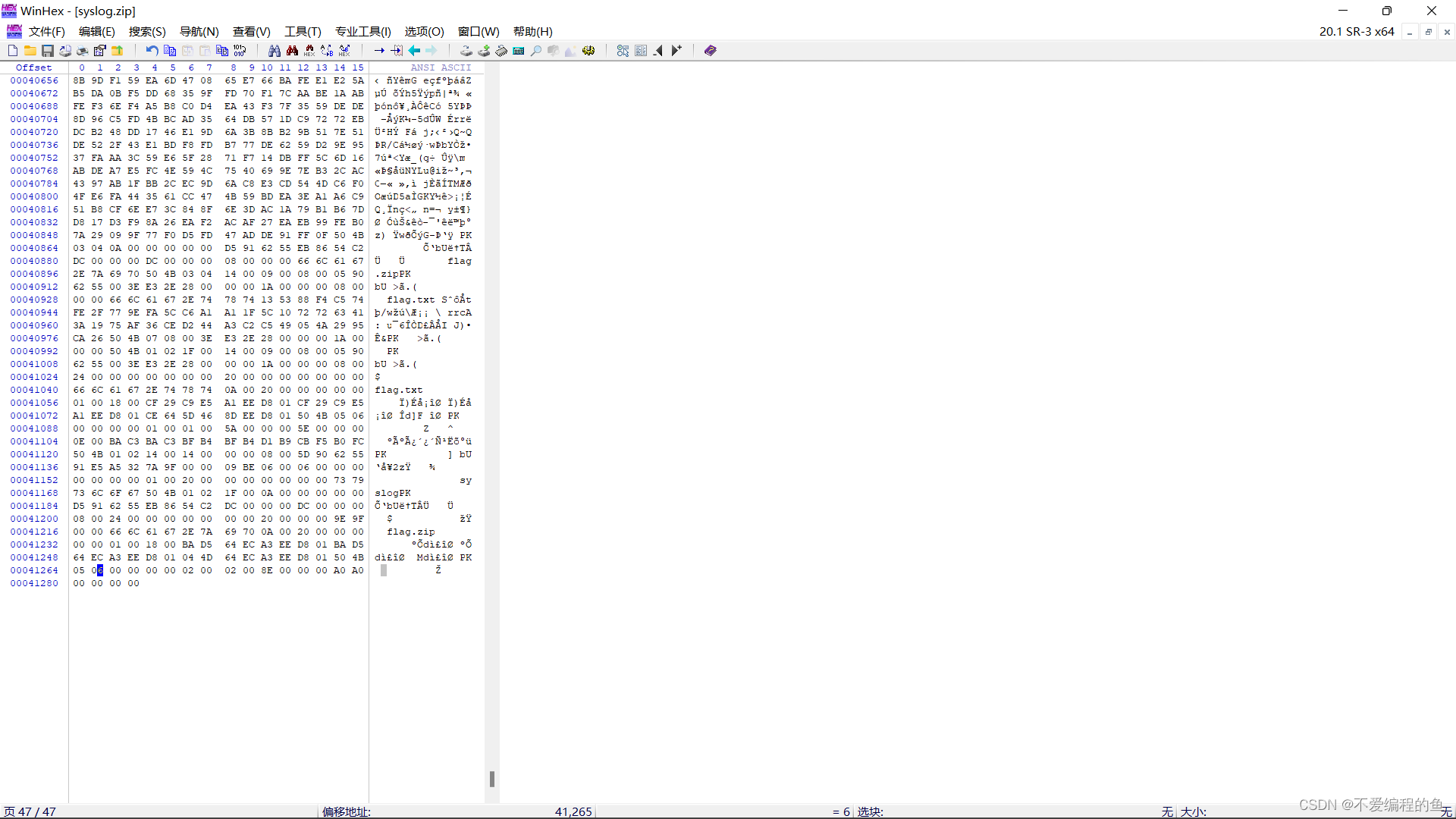
Task: Open a disk using the disk toolbar icon
Action: pos(466,50)
